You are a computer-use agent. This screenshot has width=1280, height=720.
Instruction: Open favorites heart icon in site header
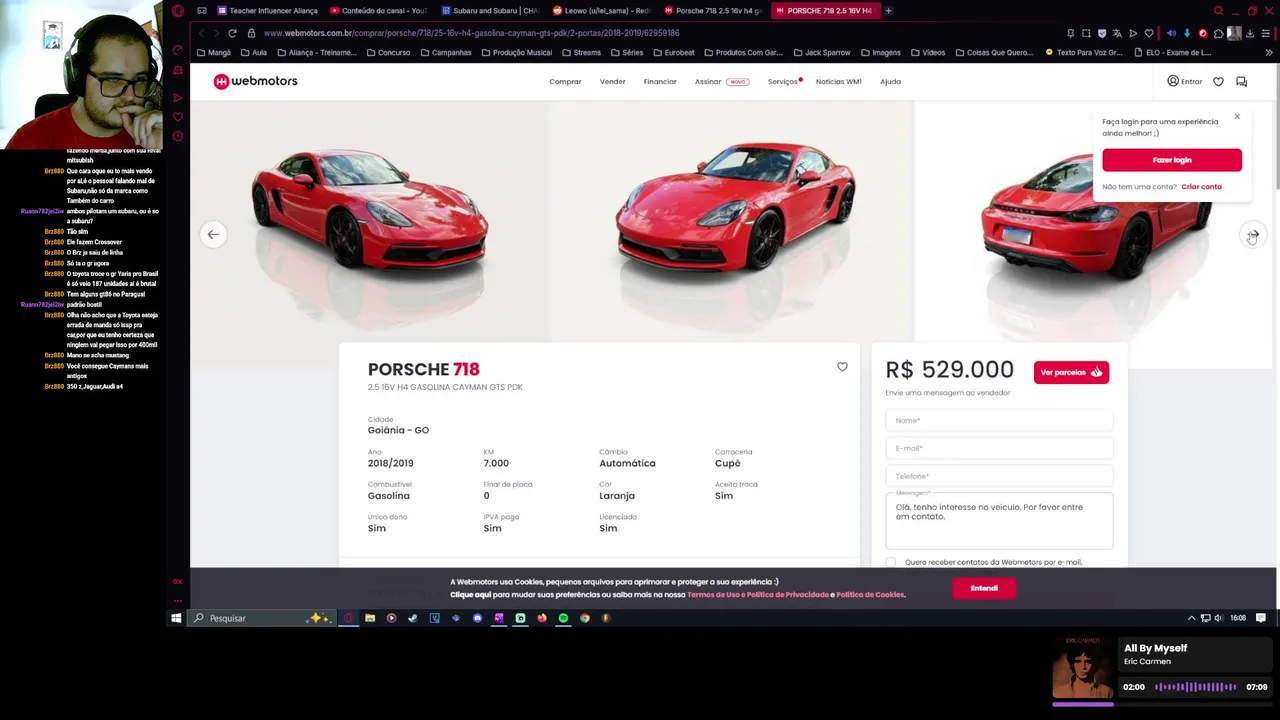click(1218, 82)
